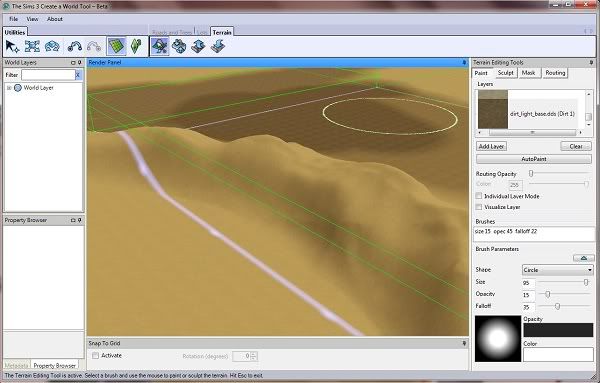Select the curved road placement tool

click(75, 46)
